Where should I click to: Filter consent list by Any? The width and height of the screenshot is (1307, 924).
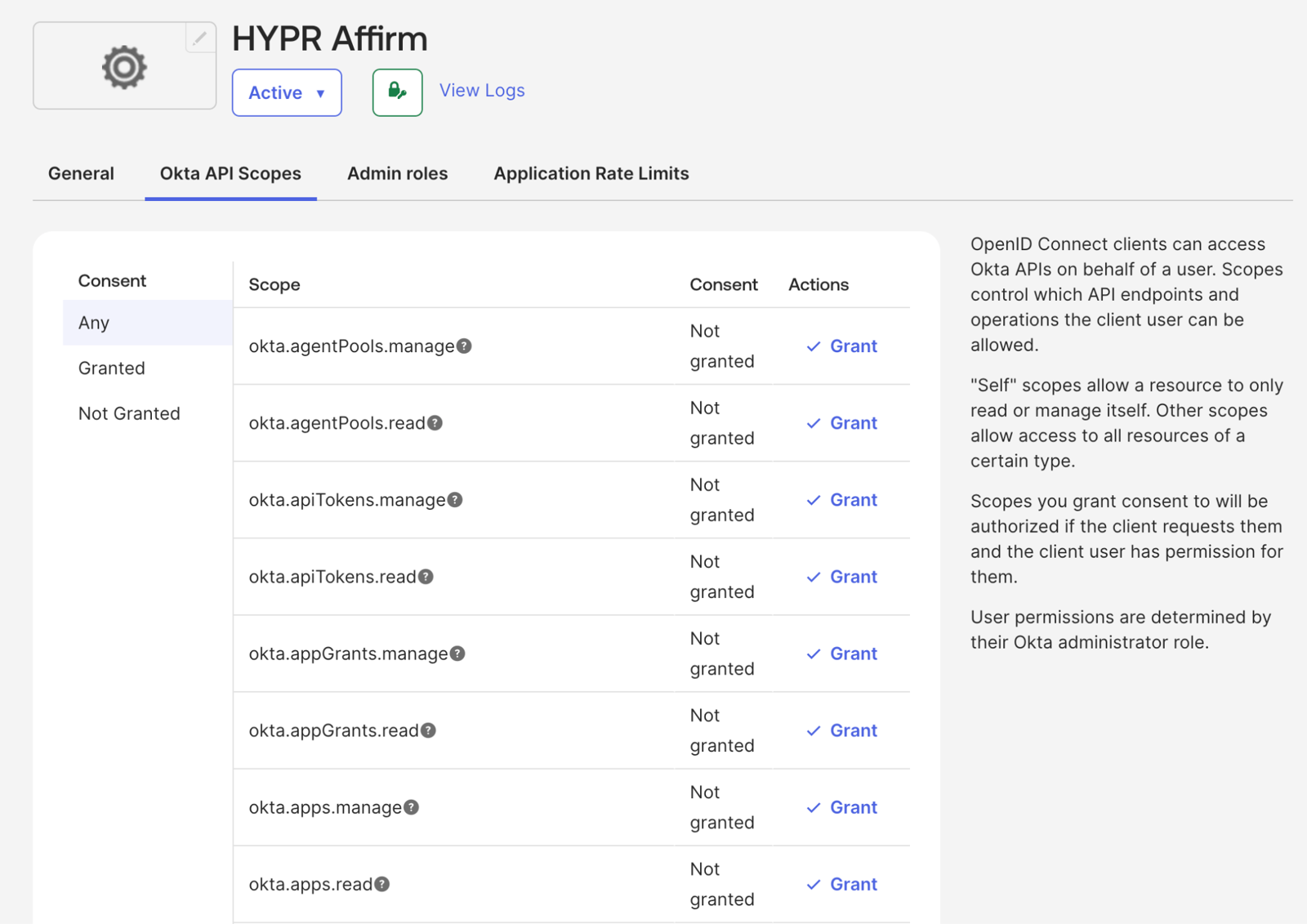148,323
